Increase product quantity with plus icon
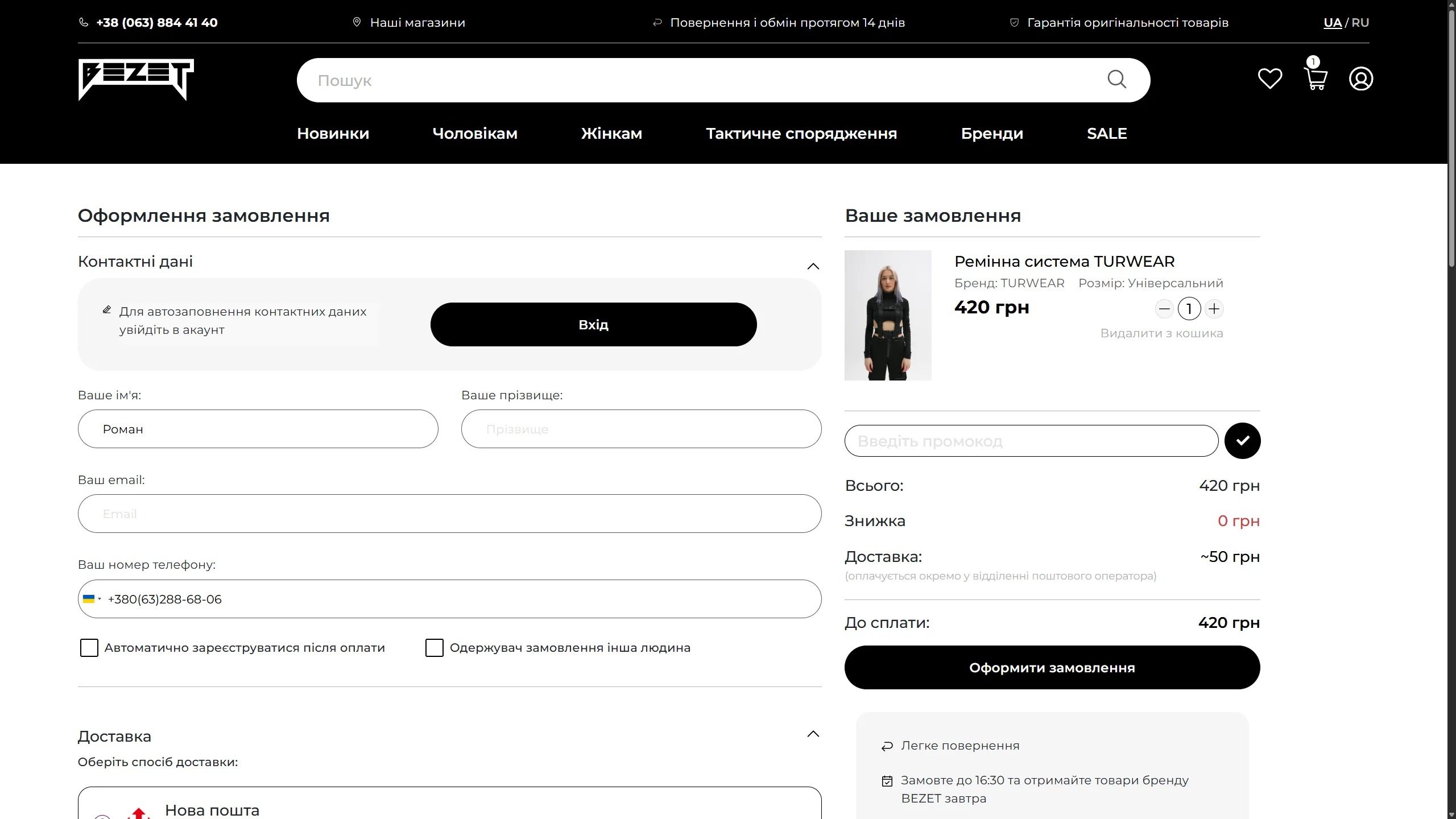Screen dimensions: 1456x819 pos(1214,309)
